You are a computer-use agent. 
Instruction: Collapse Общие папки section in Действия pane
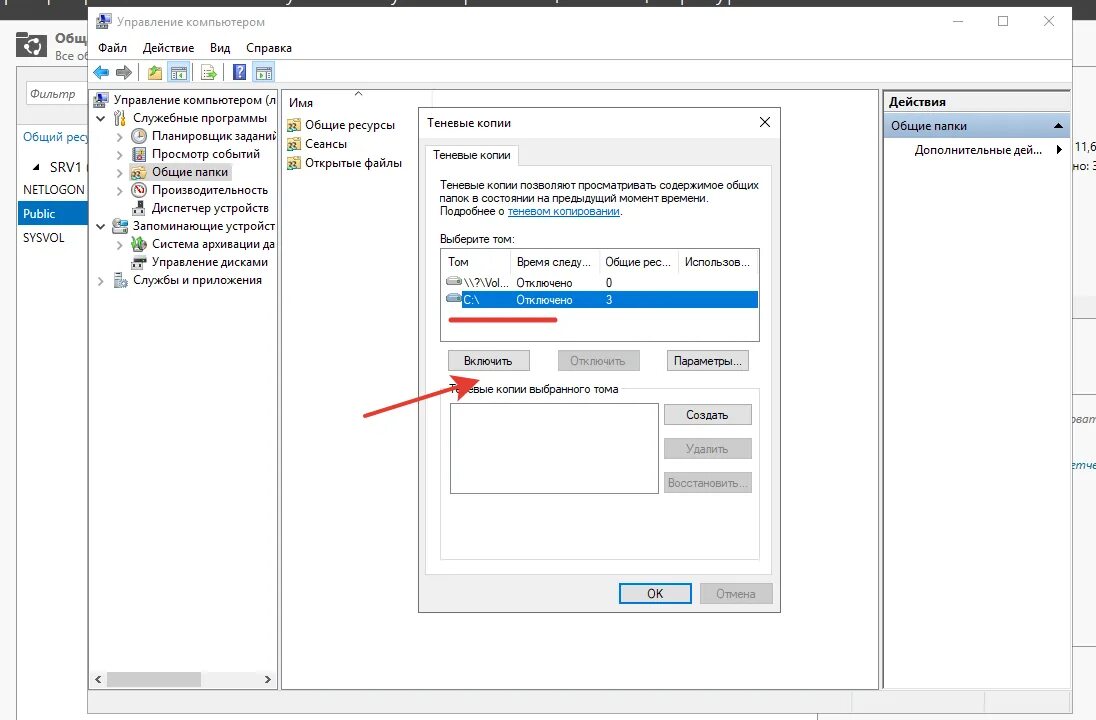(1058, 126)
